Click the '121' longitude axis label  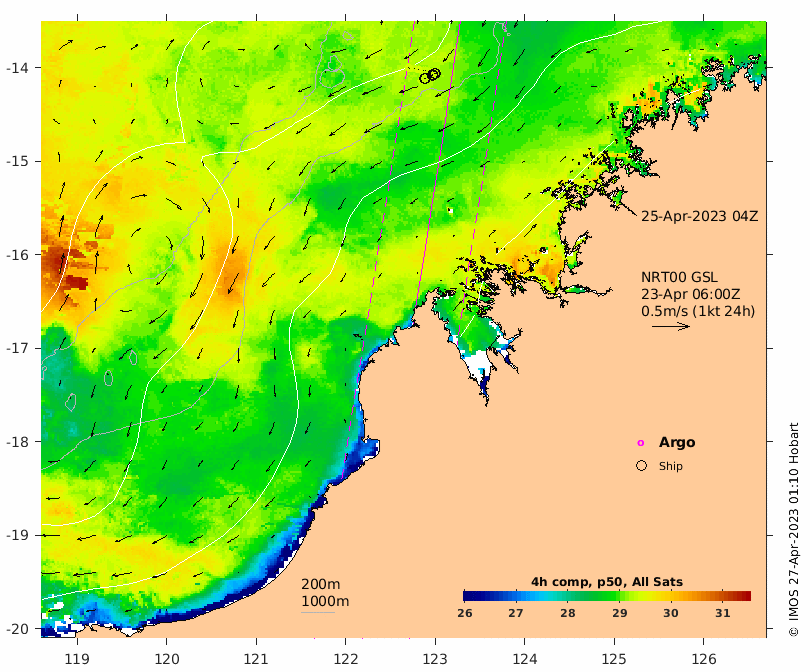(x=256, y=659)
